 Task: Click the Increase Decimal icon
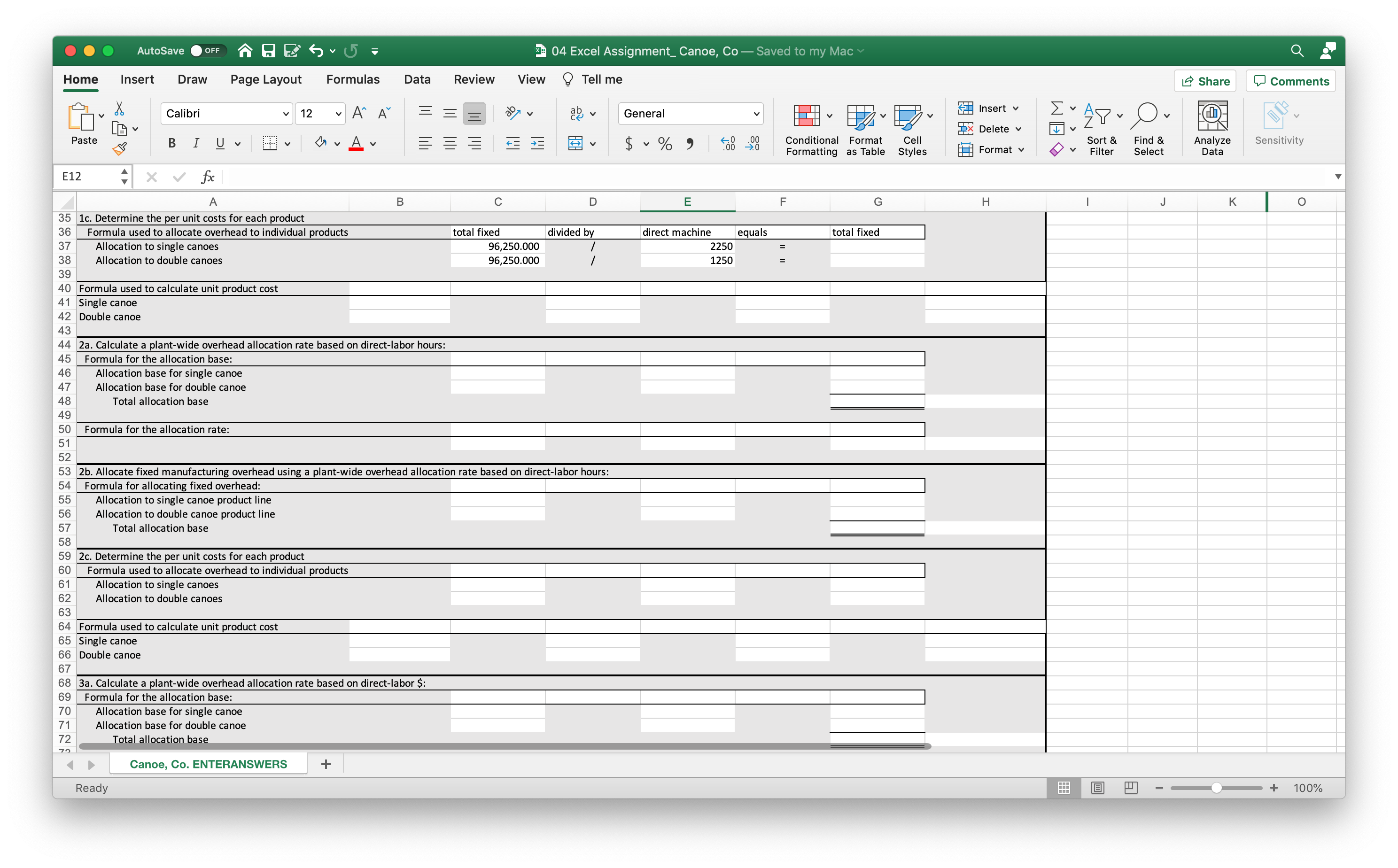pos(727,144)
